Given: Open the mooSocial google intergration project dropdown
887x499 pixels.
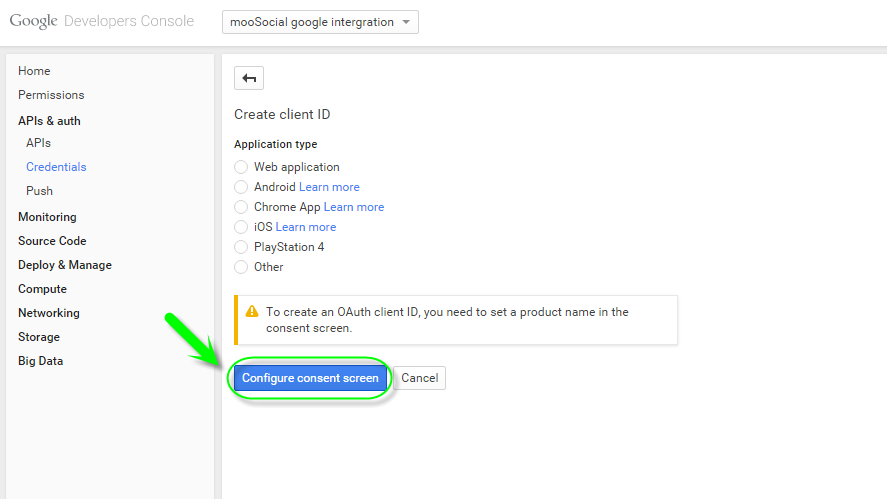Looking at the screenshot, I should coord(320,22).
